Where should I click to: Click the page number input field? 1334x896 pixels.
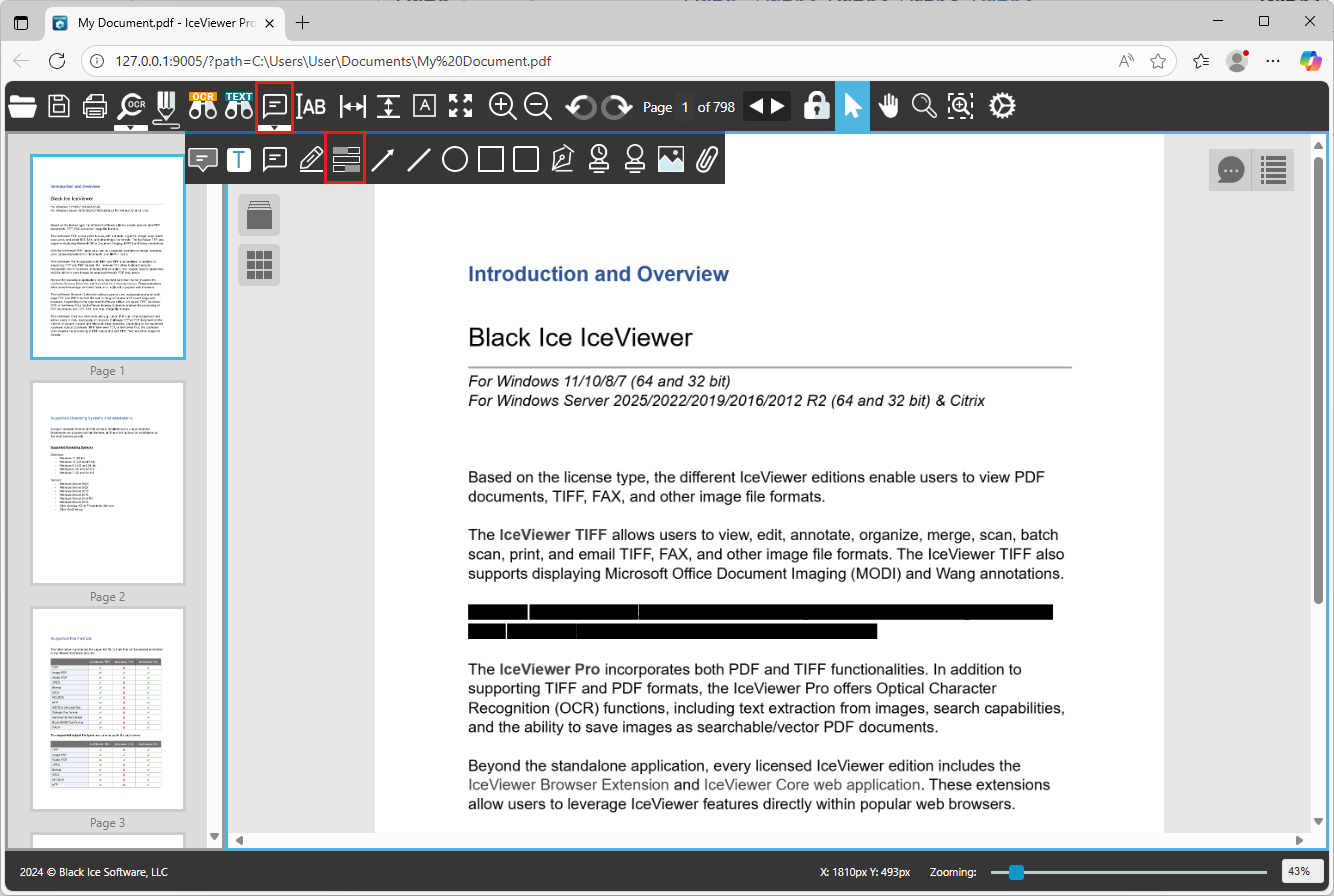(x=685, y=107)
